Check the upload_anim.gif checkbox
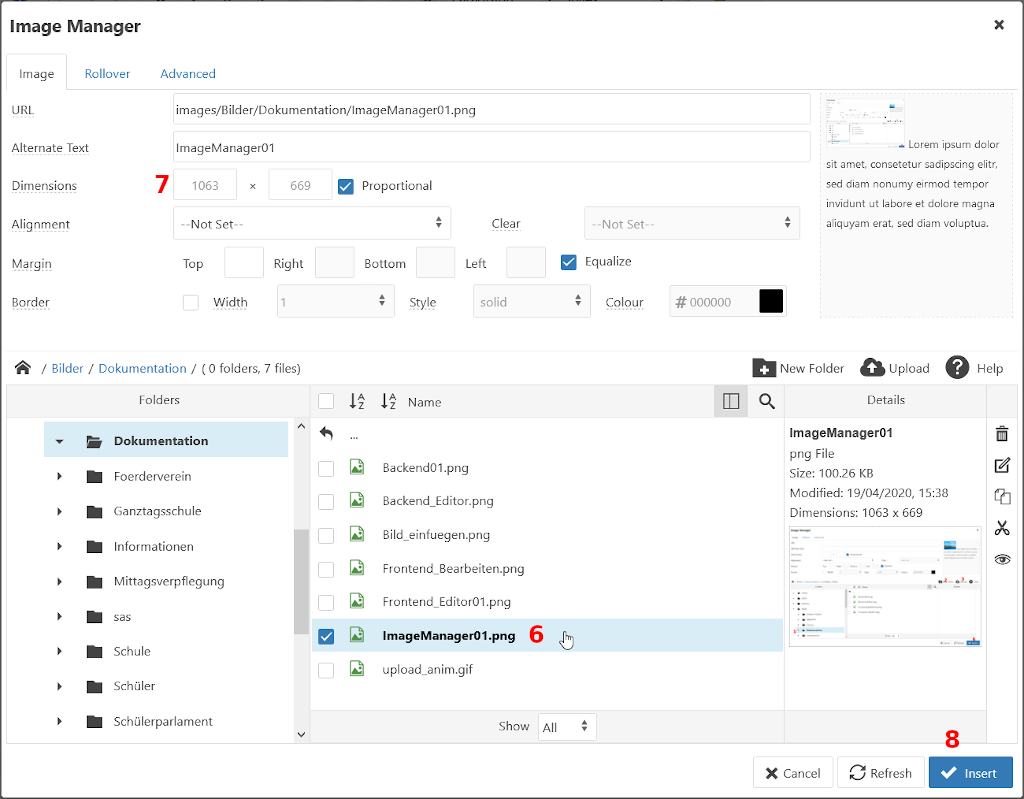 click(326, 670)
